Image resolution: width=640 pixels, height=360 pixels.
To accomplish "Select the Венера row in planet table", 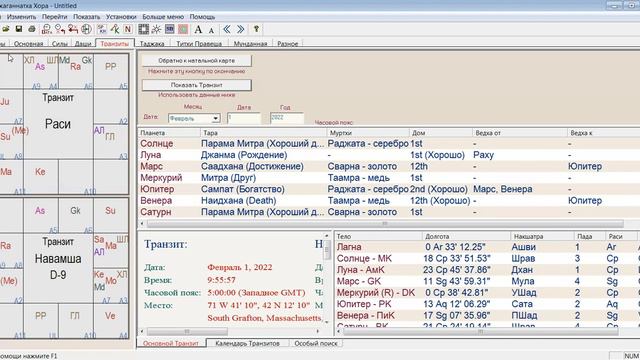I will point(389,201).
